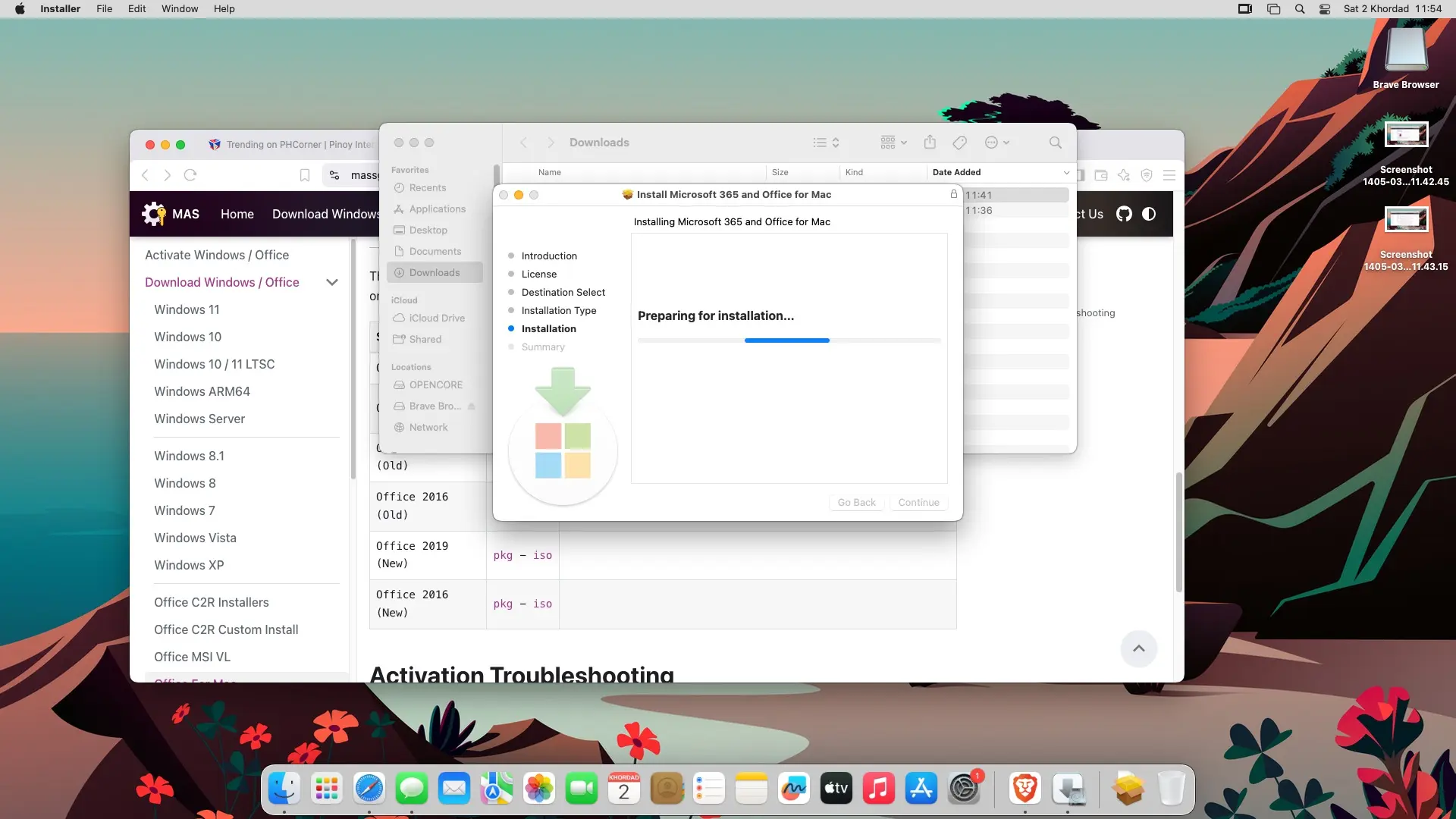Open the File menu
1456x819 pixels.
105,9
